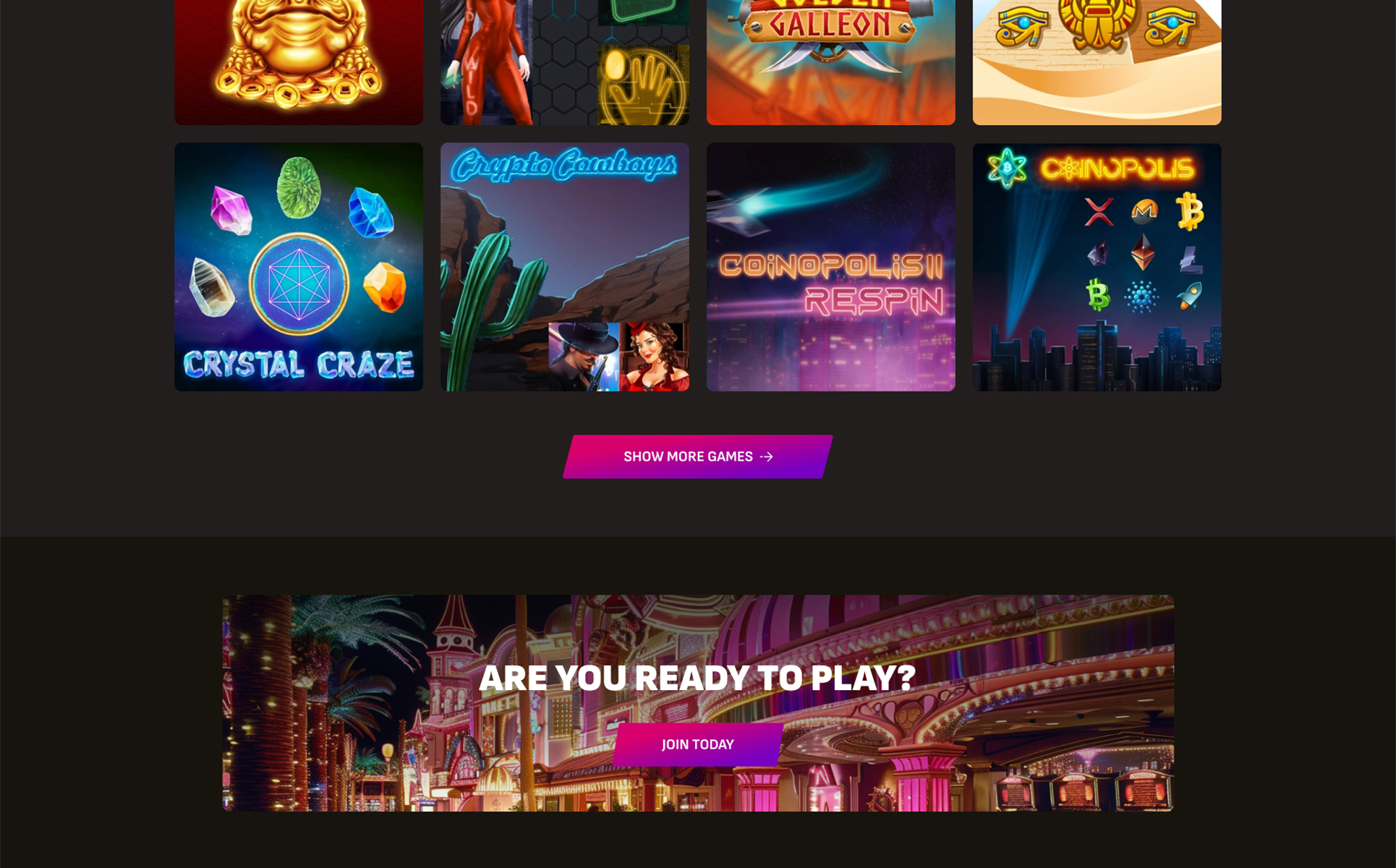This screenshot has width=1396, height=868.
Task: Click the gold Bitcoin symbol in Coinopolis tile
Action: coord(1189,211)
